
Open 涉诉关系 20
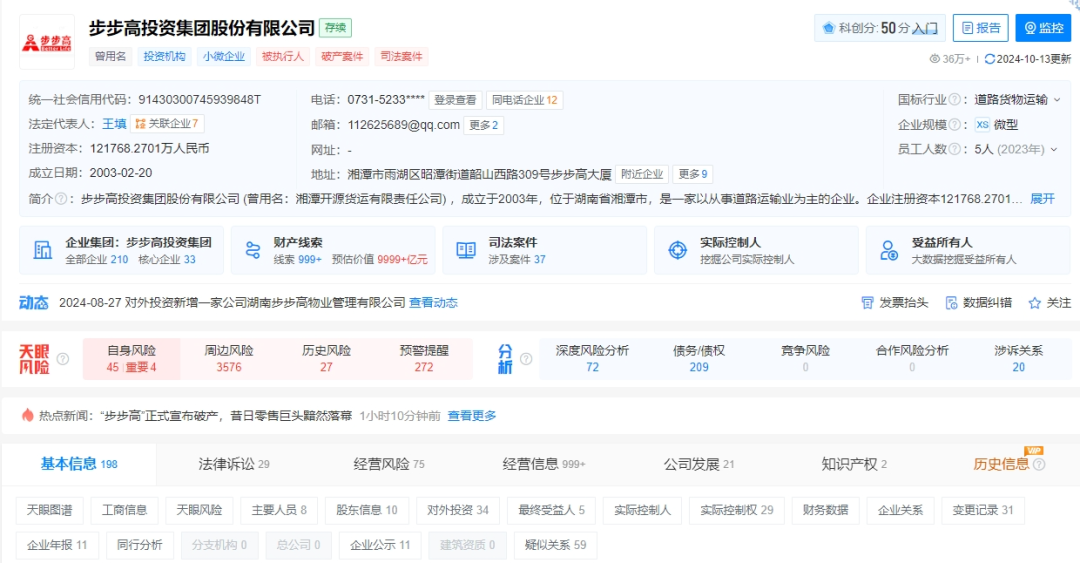[1019, 358]
